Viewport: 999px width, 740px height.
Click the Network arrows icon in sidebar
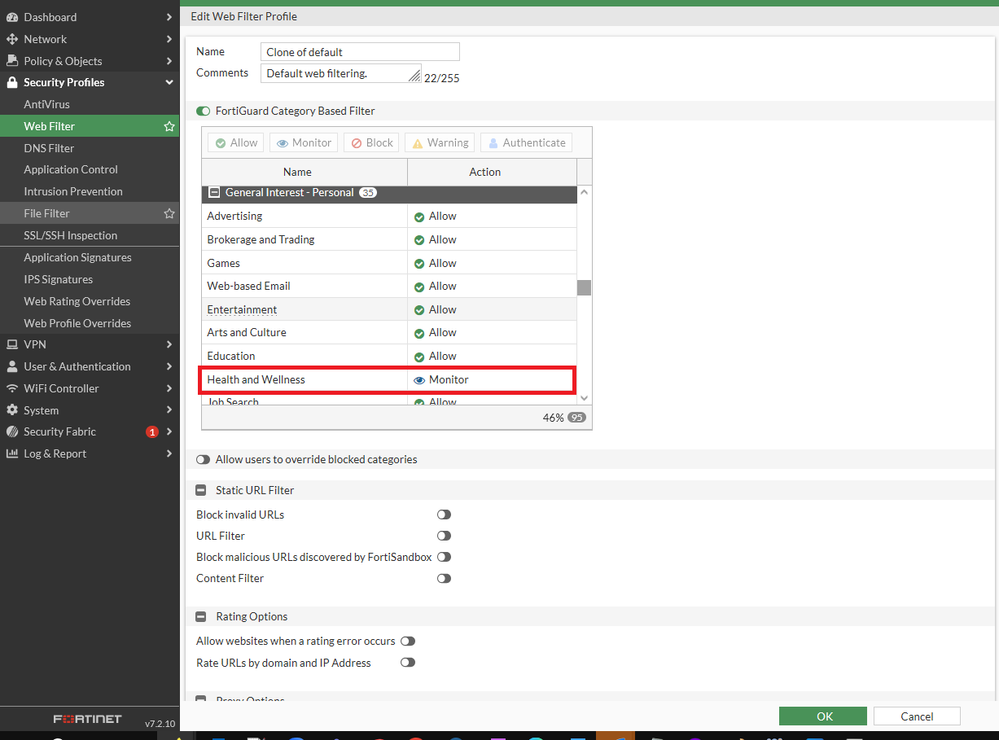(12, 39)
